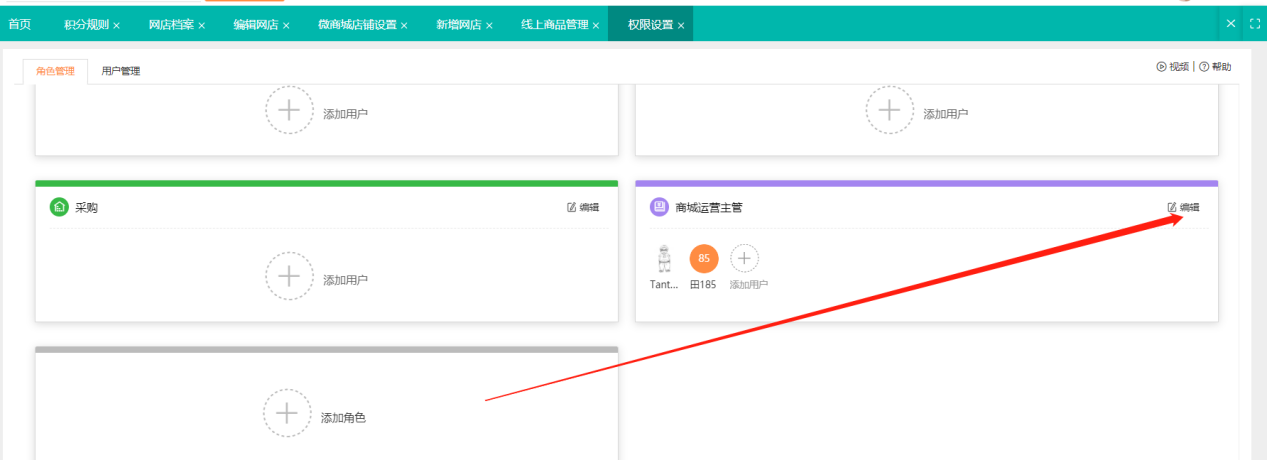1267x460 pixels.
Task: Open the 帮助 help link
Action: point(1215,67)
